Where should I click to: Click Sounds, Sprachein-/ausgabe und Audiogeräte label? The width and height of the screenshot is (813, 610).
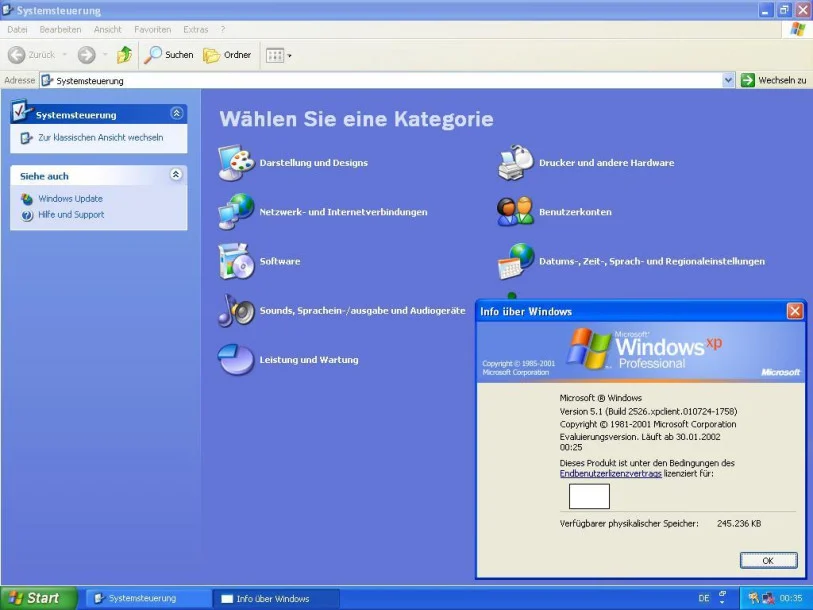pyautogui.click(x=362, y=311)
